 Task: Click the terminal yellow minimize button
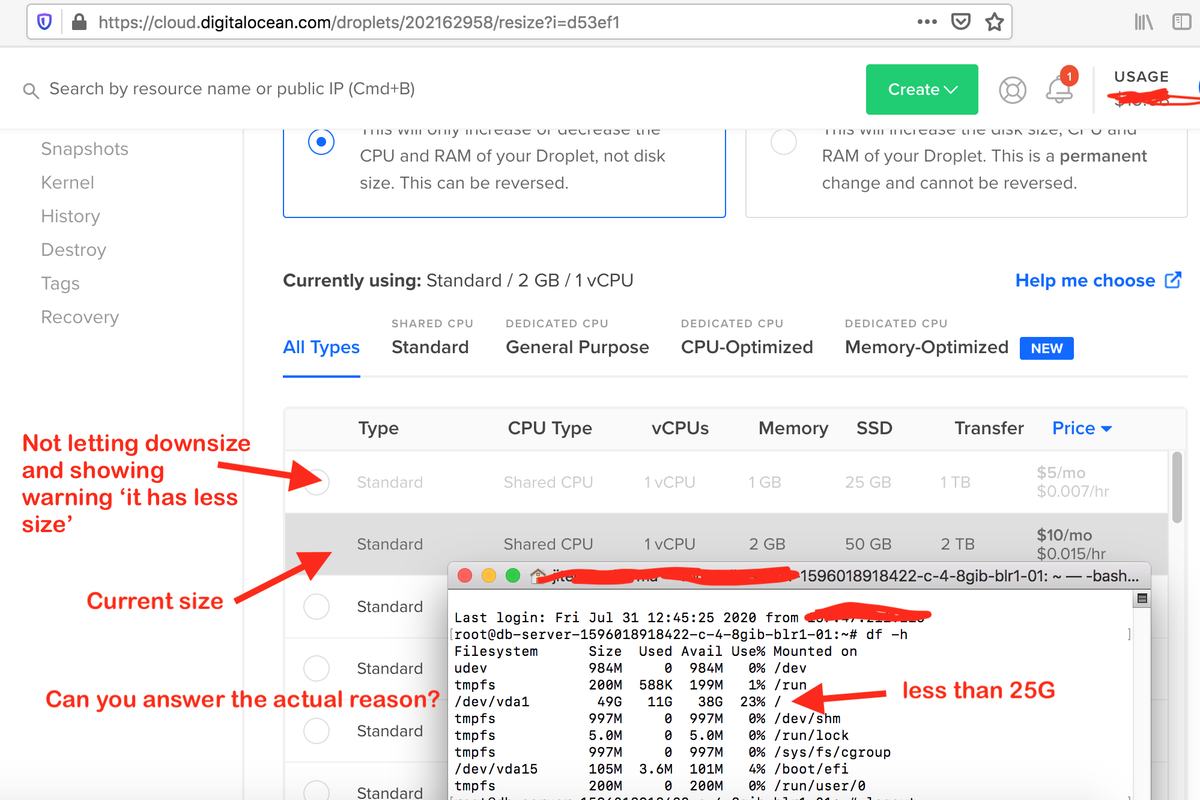489,575
